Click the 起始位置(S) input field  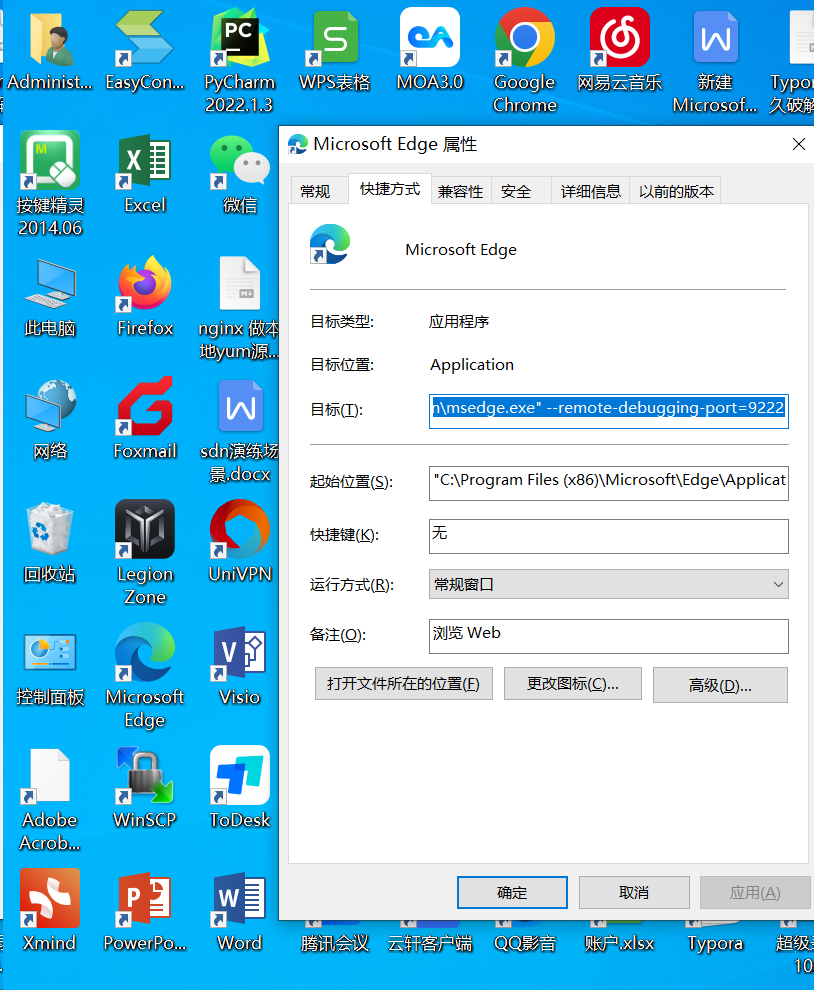[609, 483]
